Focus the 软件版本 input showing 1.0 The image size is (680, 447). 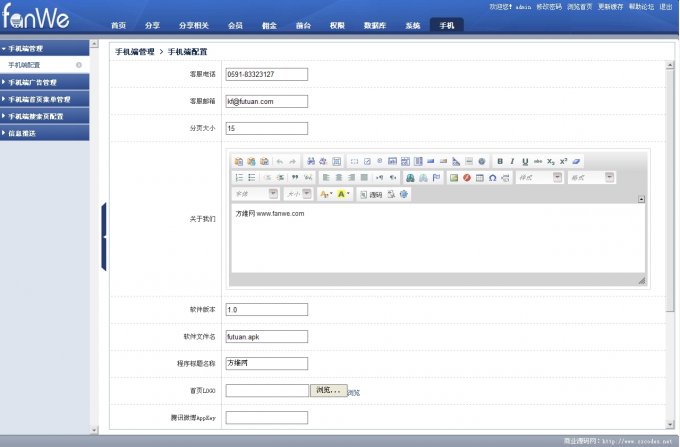pyautogui.click(x=267, y=310)
